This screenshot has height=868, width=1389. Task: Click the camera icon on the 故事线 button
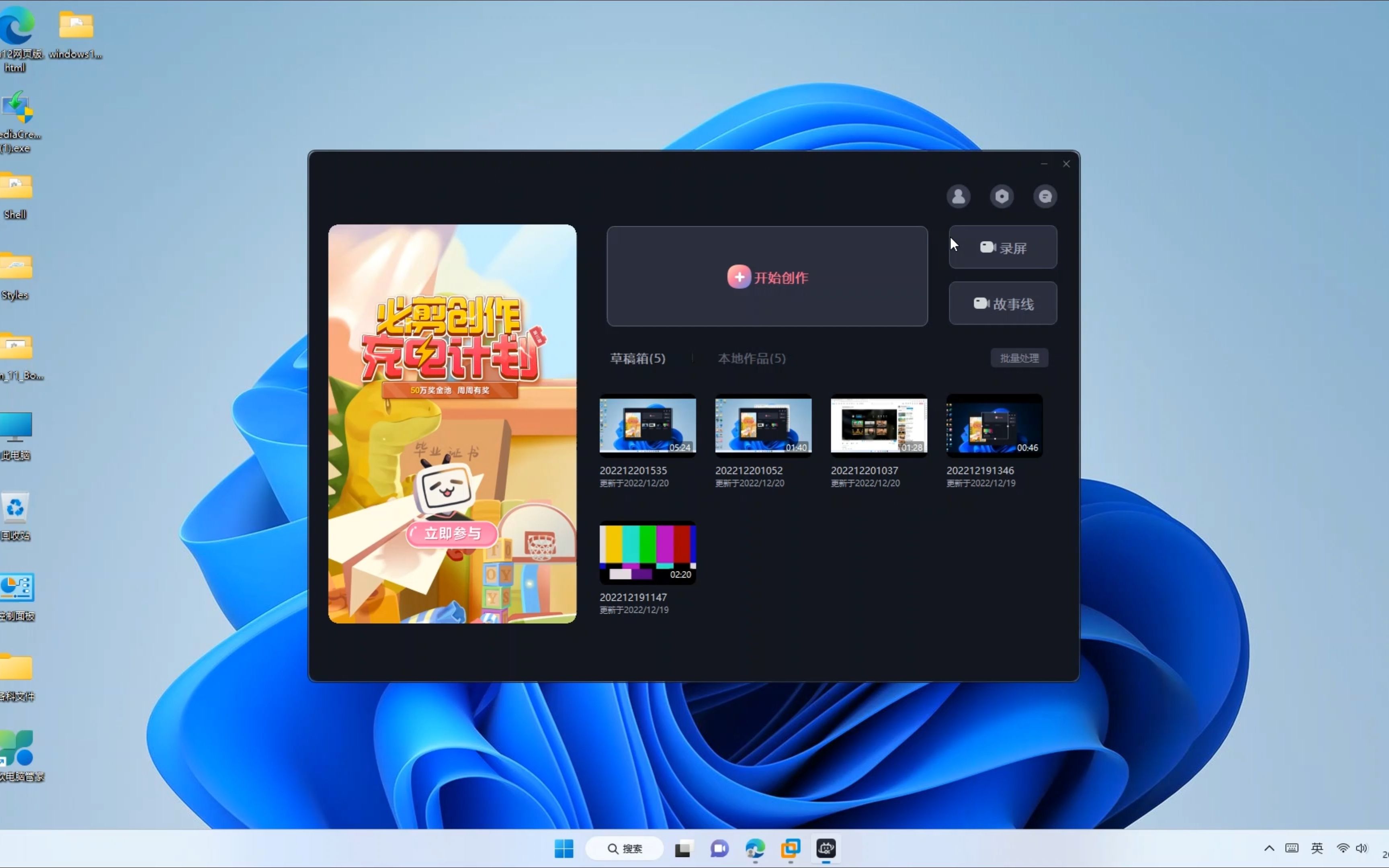(981, 303)
